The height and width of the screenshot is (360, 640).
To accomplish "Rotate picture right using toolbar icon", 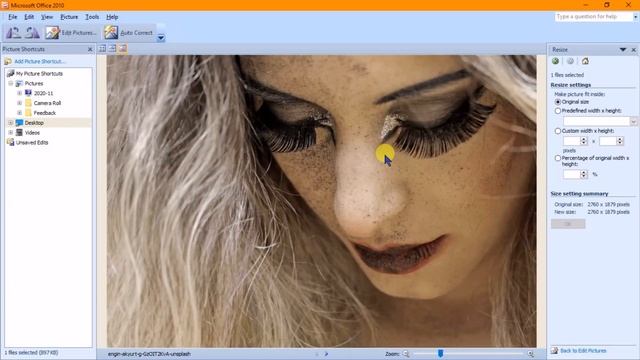I will (x=32, y=32).
